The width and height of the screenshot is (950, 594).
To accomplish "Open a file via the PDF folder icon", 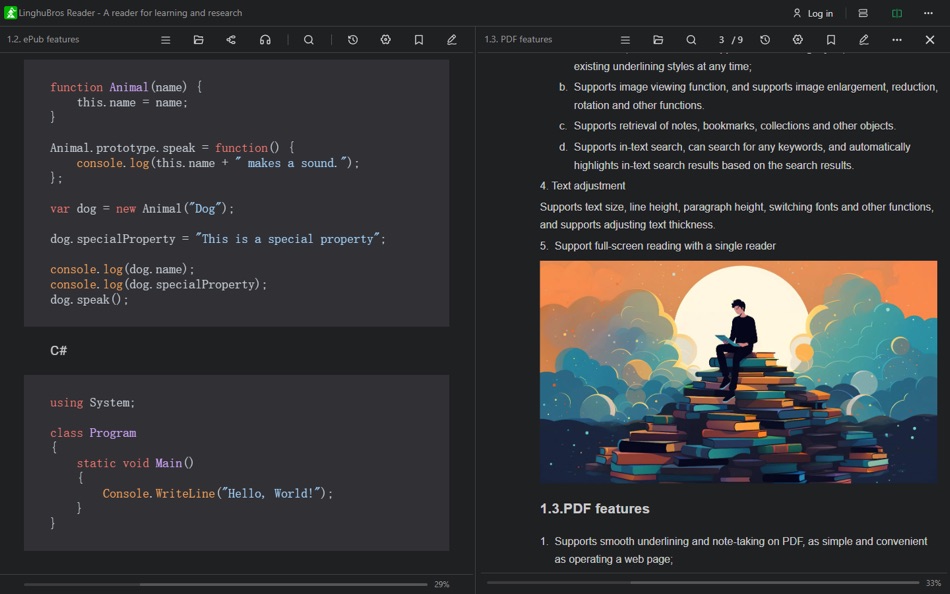I will click(x=658, y=39).
